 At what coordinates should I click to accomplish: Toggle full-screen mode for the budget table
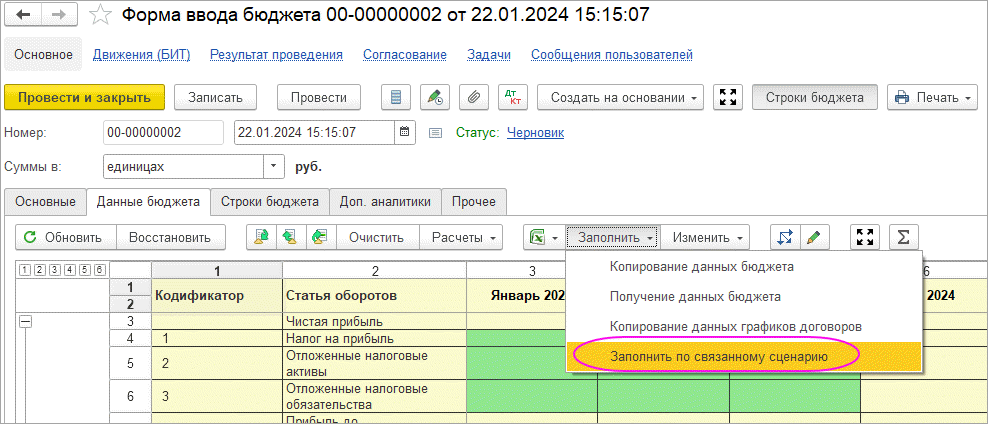pos(865,237)
